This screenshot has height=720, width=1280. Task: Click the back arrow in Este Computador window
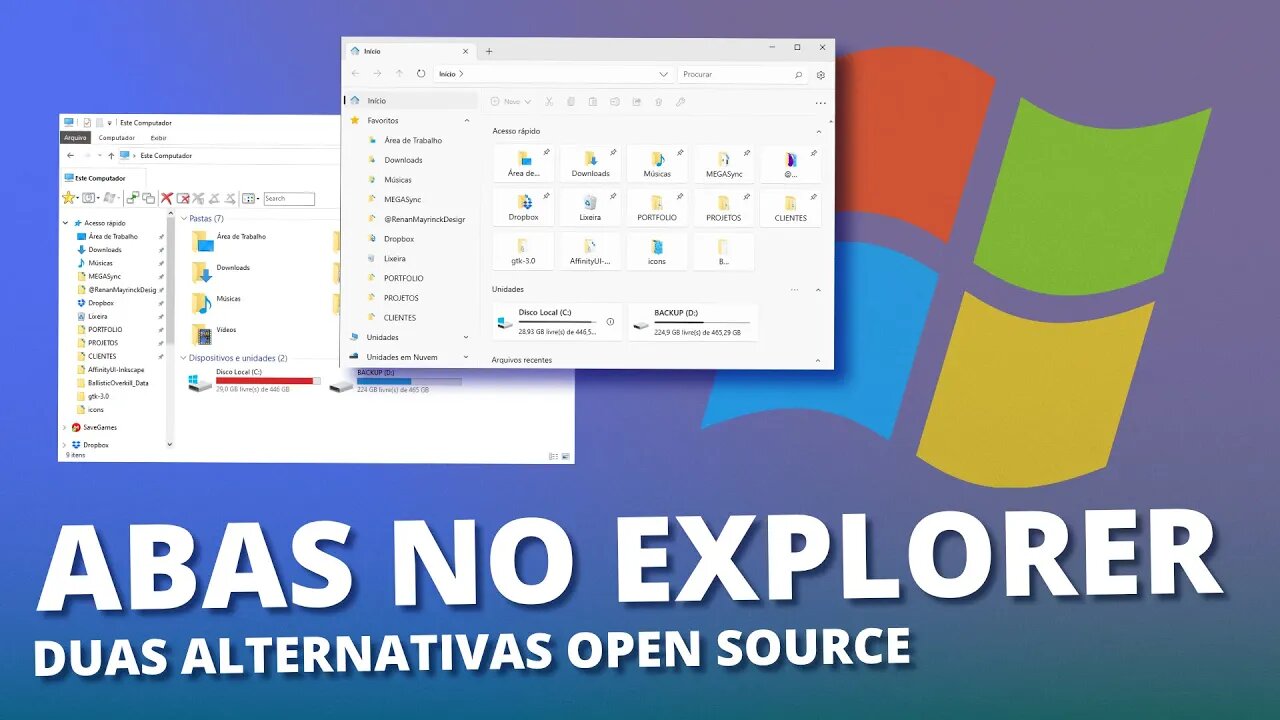click(70, 156)
